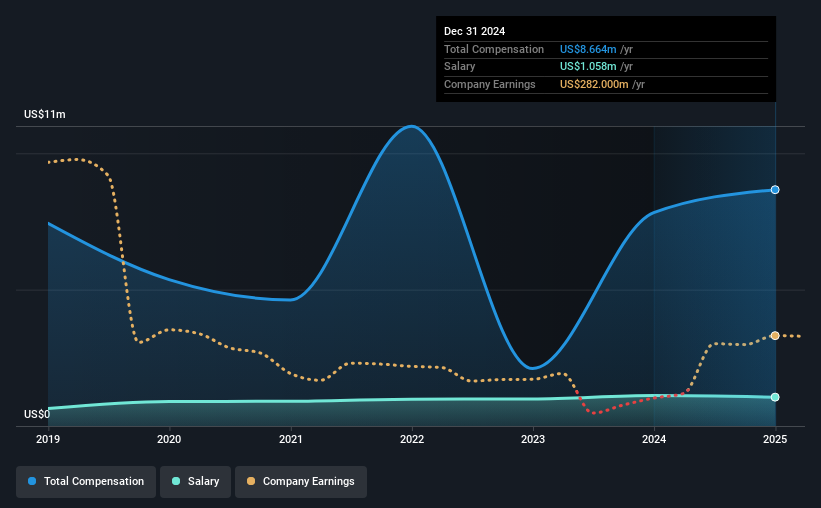Toggle the Salary legend button
The width and height of the screenshot is (821, 508).
(x=195, y=481)
